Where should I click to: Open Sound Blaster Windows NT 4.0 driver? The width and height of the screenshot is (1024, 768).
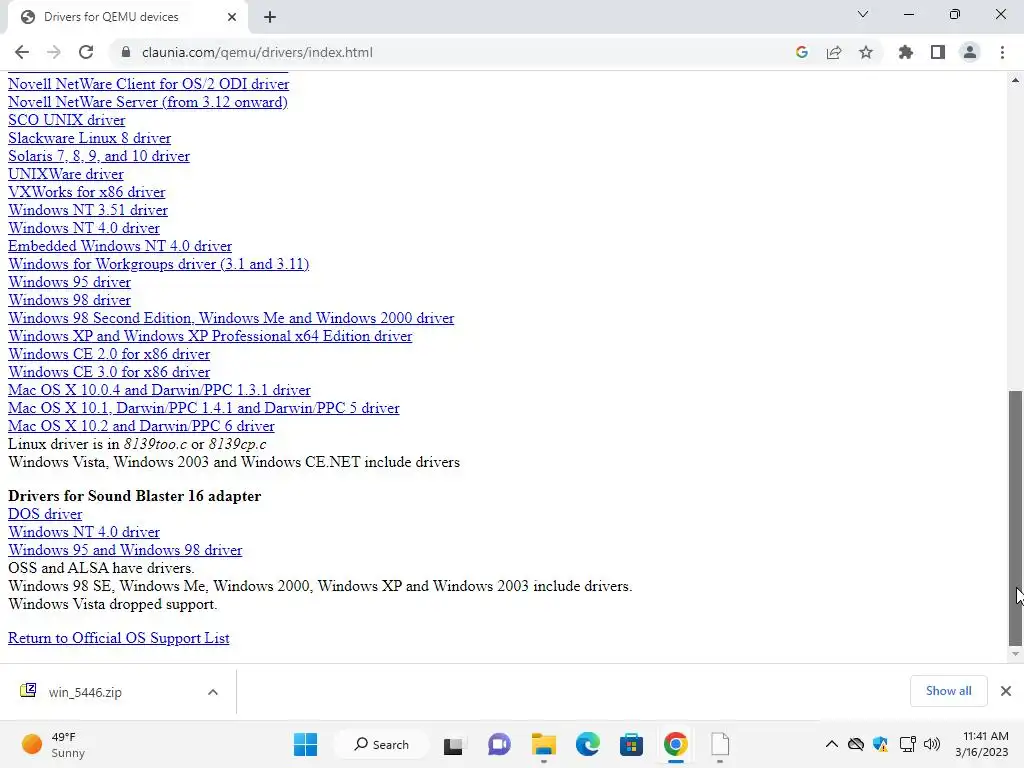84,532
